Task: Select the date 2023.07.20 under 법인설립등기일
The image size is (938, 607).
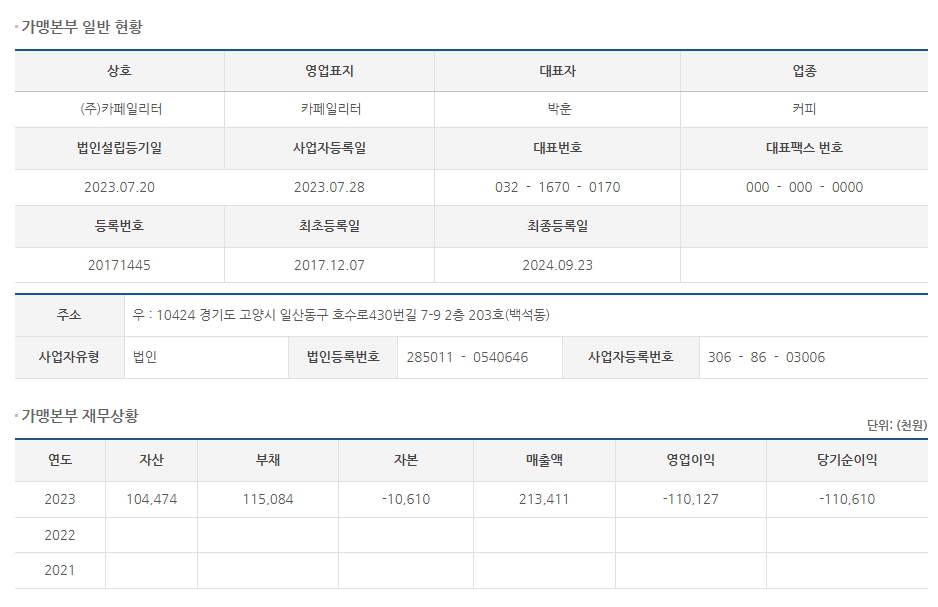Action: coord(119,187)
